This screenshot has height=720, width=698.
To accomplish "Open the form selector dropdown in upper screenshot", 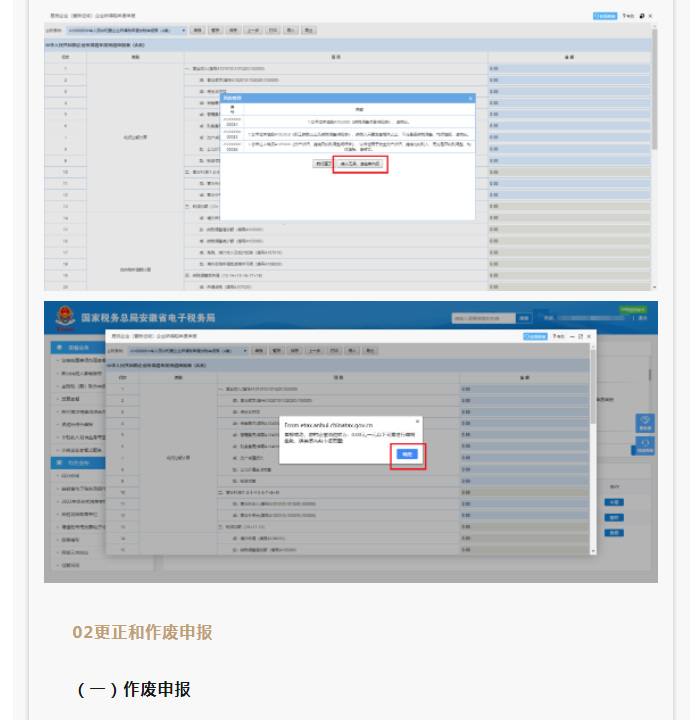I will click(127, 30).
